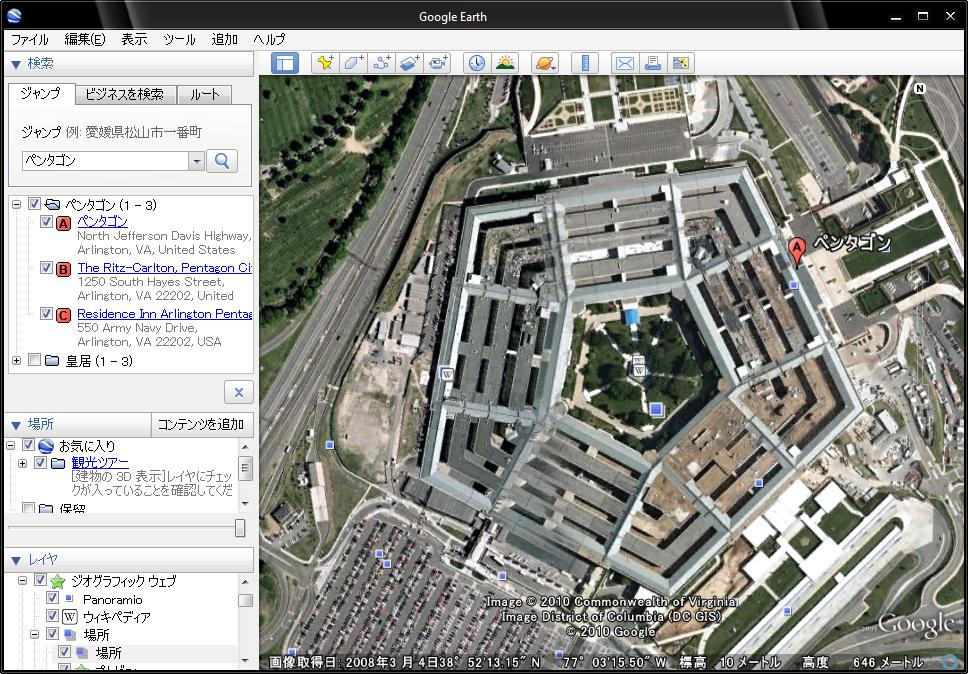The image size is (968, 674).
Task: Switch to the ビジネスを検索 tab
Action: (x=125, y=94)
